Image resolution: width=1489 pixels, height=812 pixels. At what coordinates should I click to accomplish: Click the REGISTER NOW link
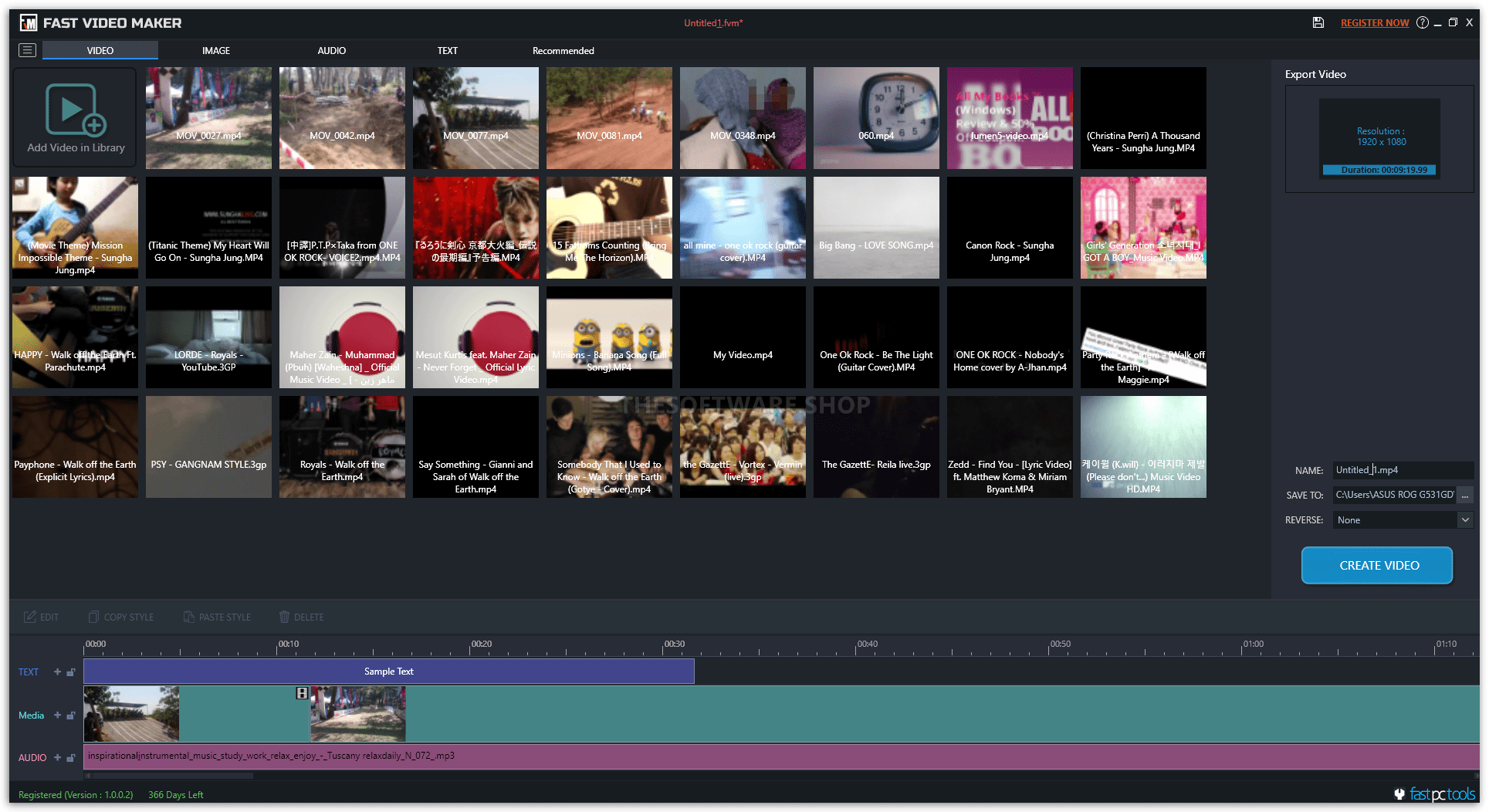(x=1375, y=22)
